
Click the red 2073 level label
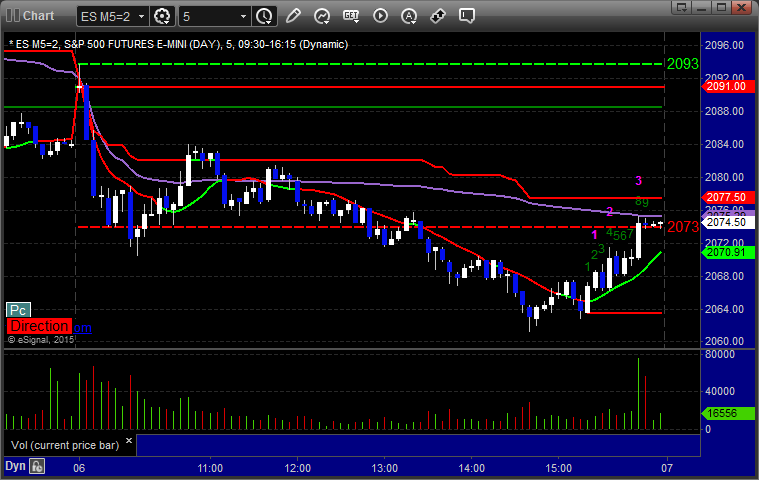(683, 226)
